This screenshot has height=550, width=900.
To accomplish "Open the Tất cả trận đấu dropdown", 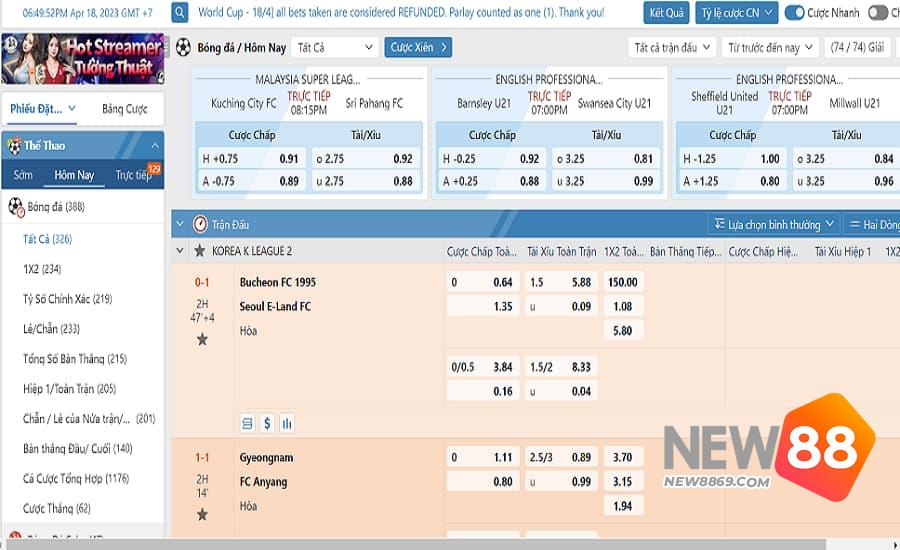I will coord(672,47).
